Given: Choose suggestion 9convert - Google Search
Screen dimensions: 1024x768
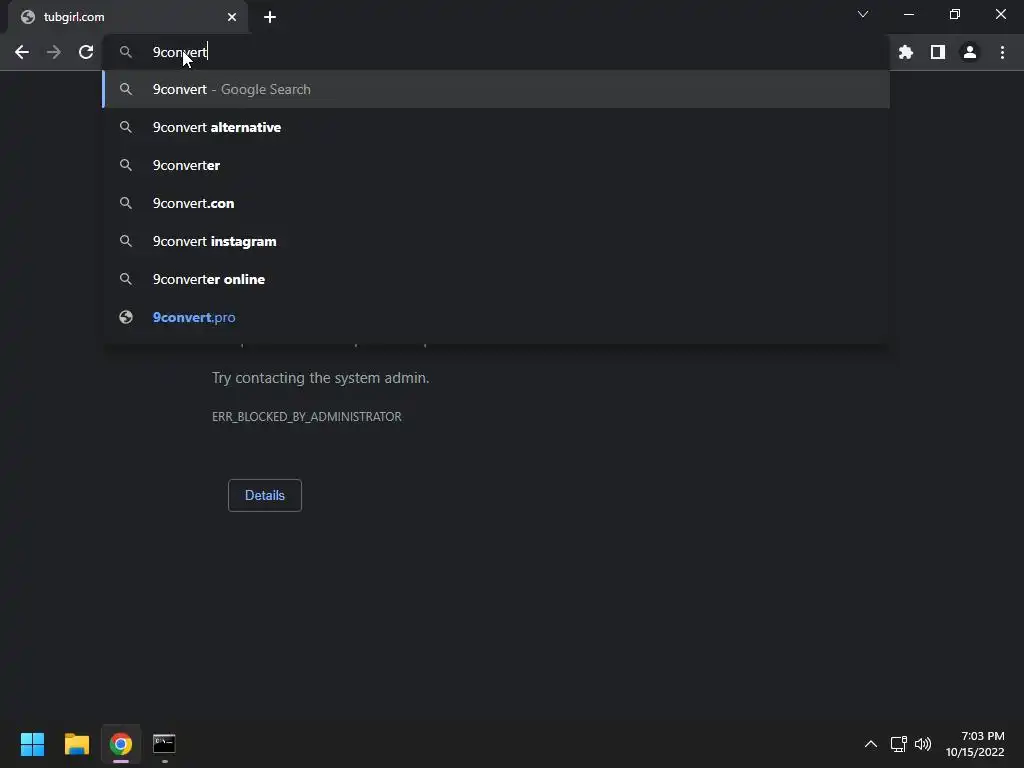Looking at the screenshot, I should coord(496,89).
